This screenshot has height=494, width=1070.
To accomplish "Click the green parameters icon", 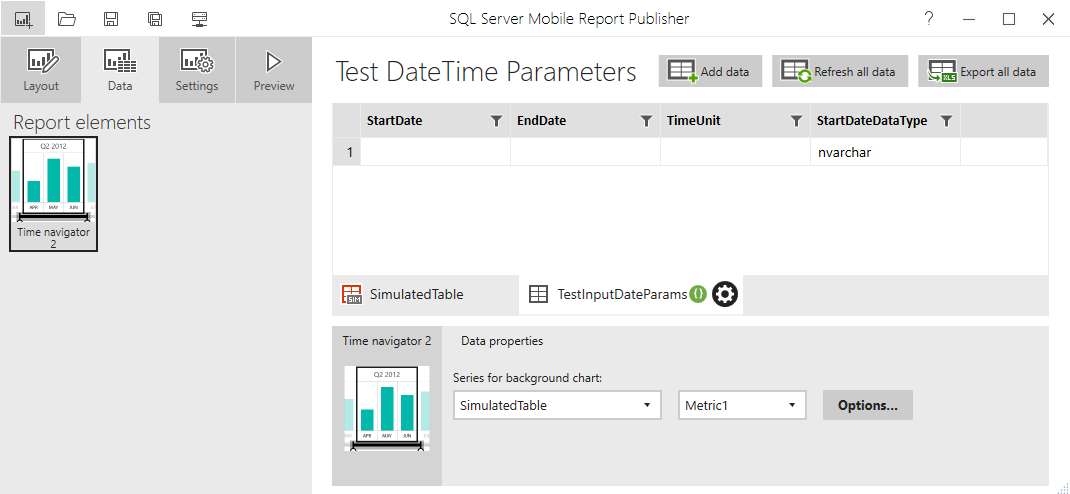I will point(697,295).
